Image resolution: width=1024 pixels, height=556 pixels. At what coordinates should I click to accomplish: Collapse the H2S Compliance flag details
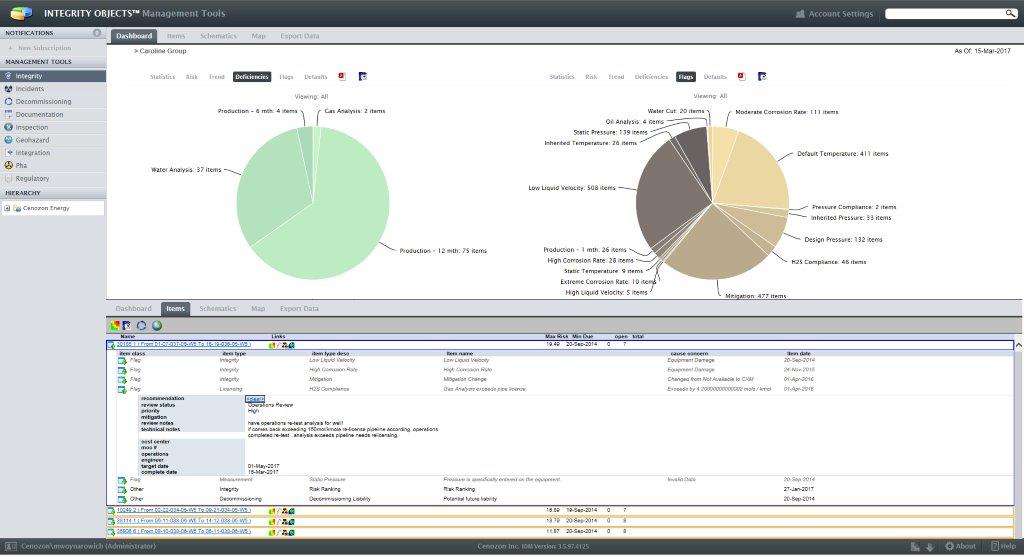122,389
